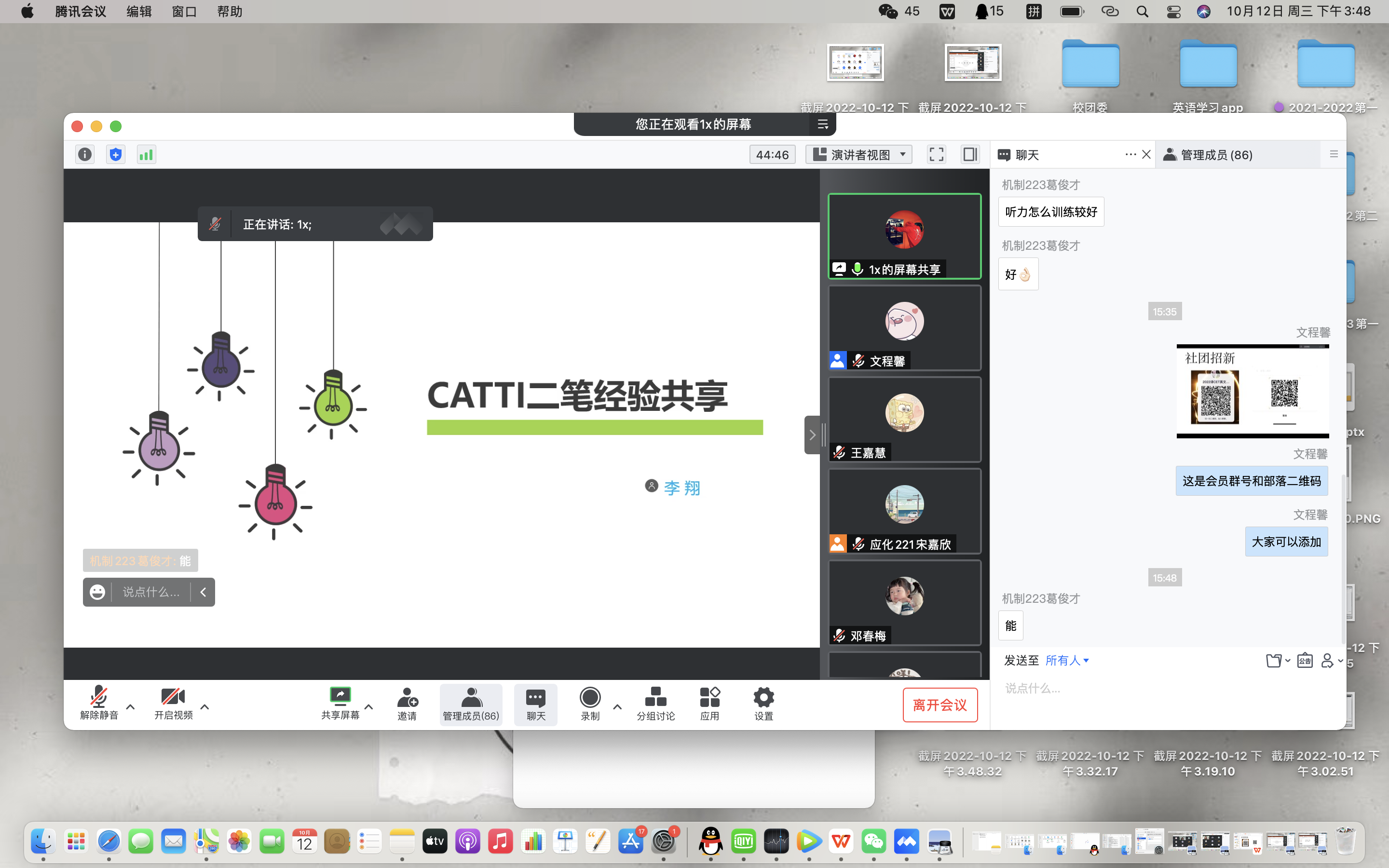Open the 演讲者视图 view dropdown
This screenshot has width=1389, height=868.
858,154
